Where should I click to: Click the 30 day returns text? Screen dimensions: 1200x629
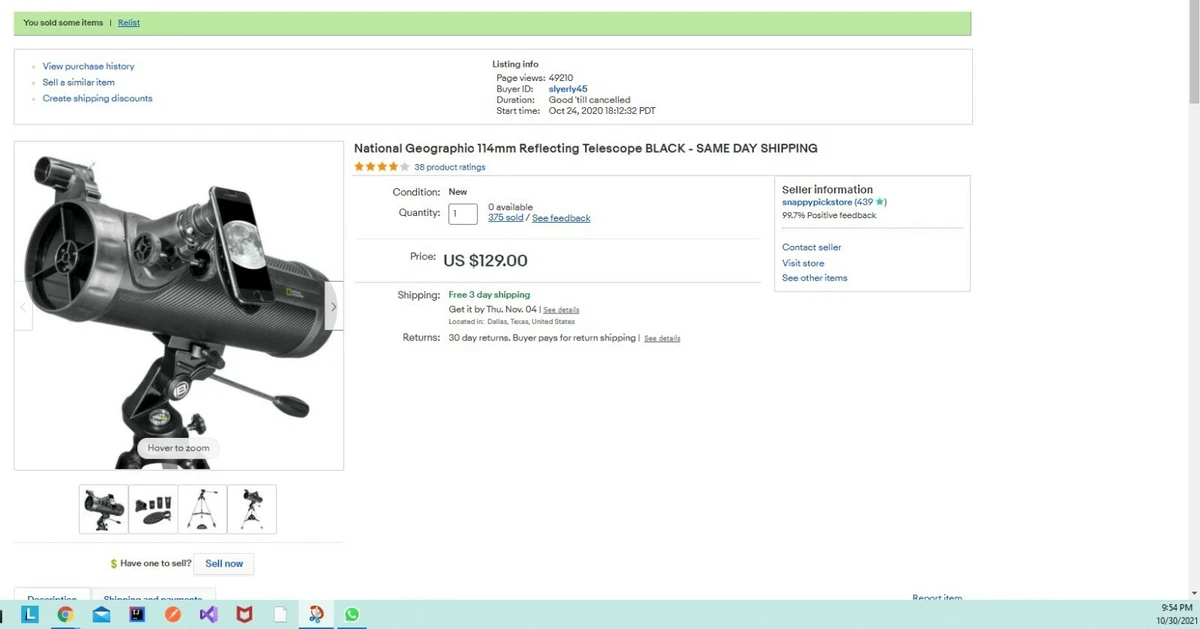(x=542, y=338)
